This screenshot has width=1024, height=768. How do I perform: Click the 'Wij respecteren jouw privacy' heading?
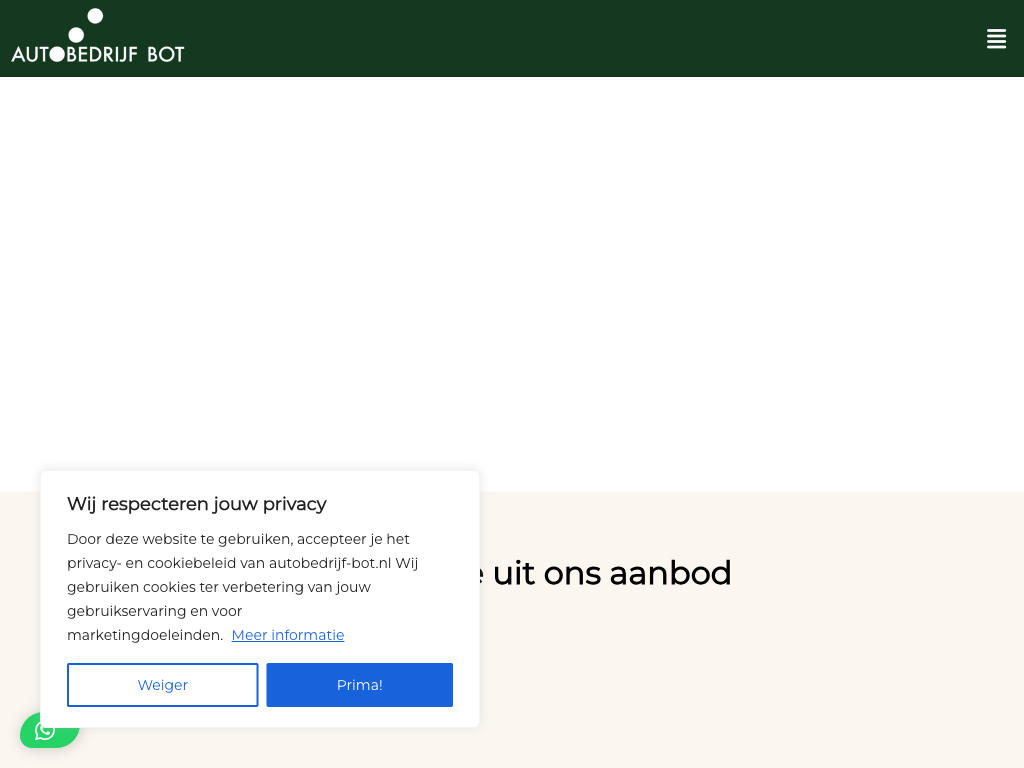coord(197,504)
